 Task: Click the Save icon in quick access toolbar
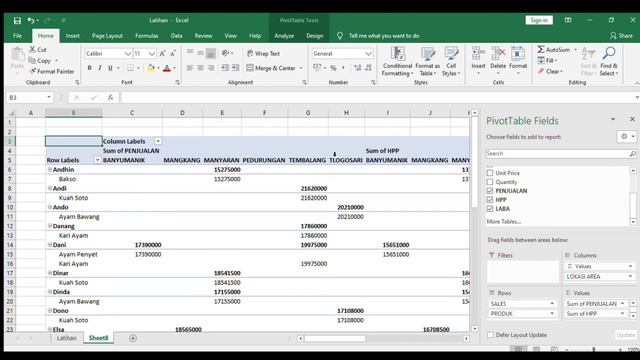point(17,20)
